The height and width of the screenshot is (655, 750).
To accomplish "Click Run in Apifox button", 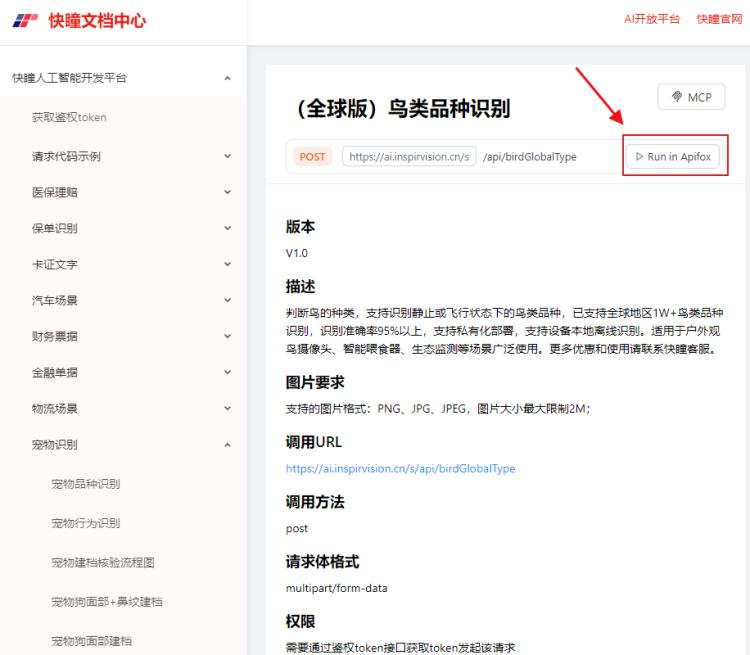I will [x=673, y=156].
